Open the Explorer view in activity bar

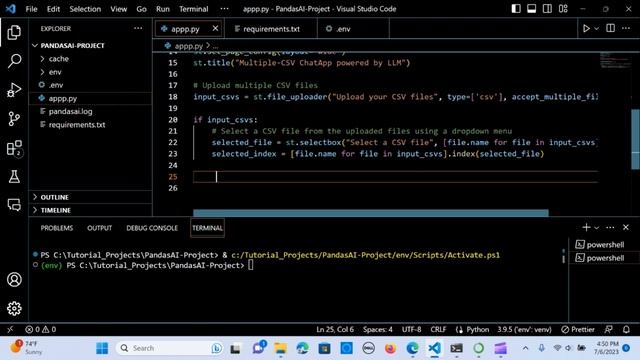pyautogui.click(x=14, y=32)
